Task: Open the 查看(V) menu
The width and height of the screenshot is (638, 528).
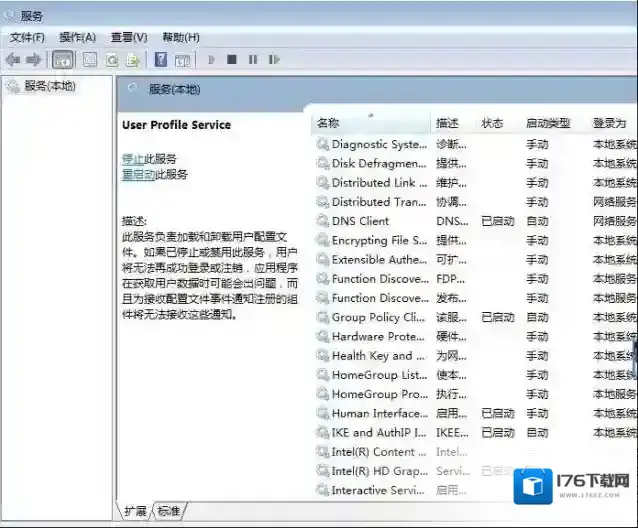Action: 129,37
